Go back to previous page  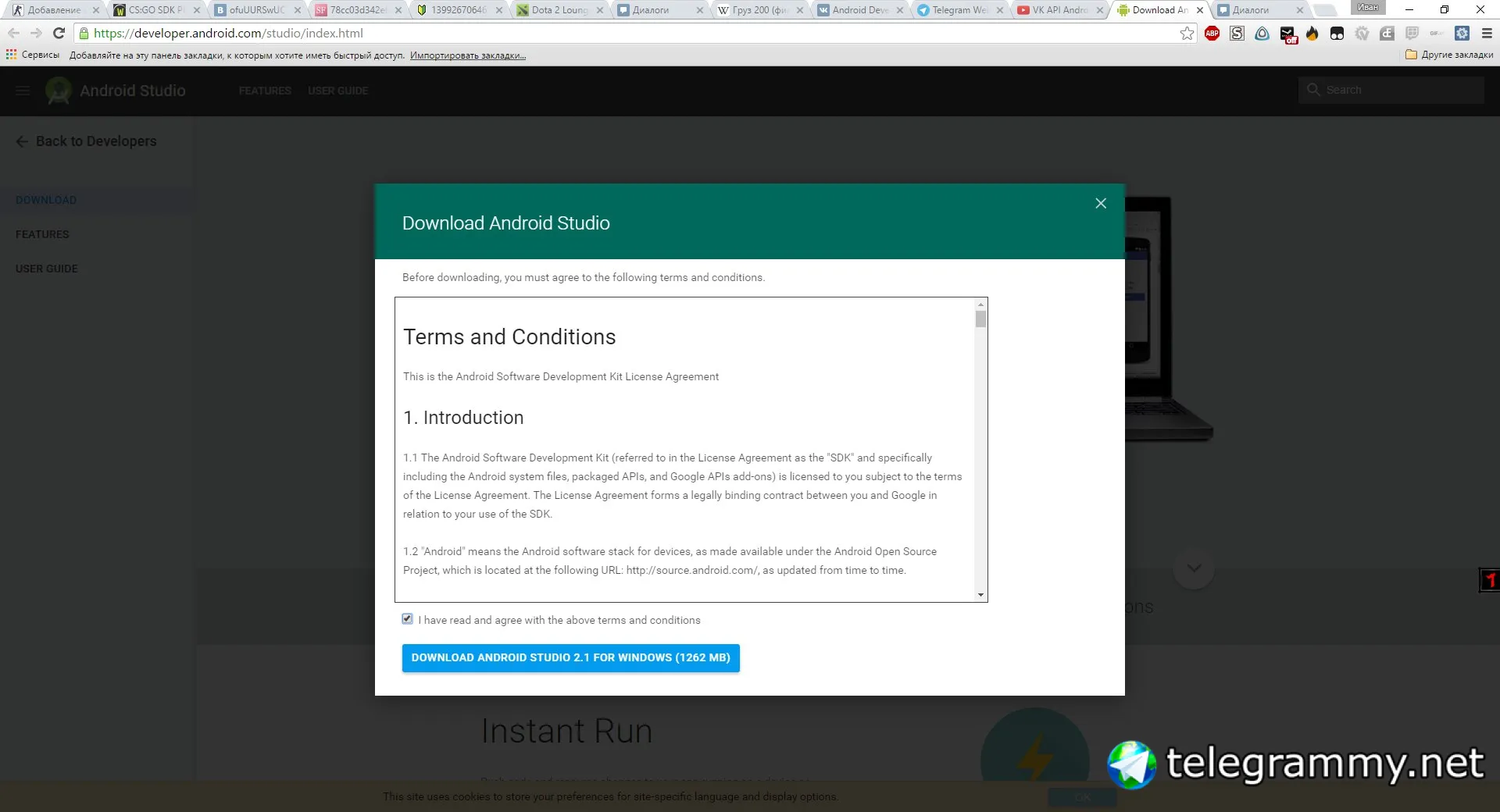[13, 34]
